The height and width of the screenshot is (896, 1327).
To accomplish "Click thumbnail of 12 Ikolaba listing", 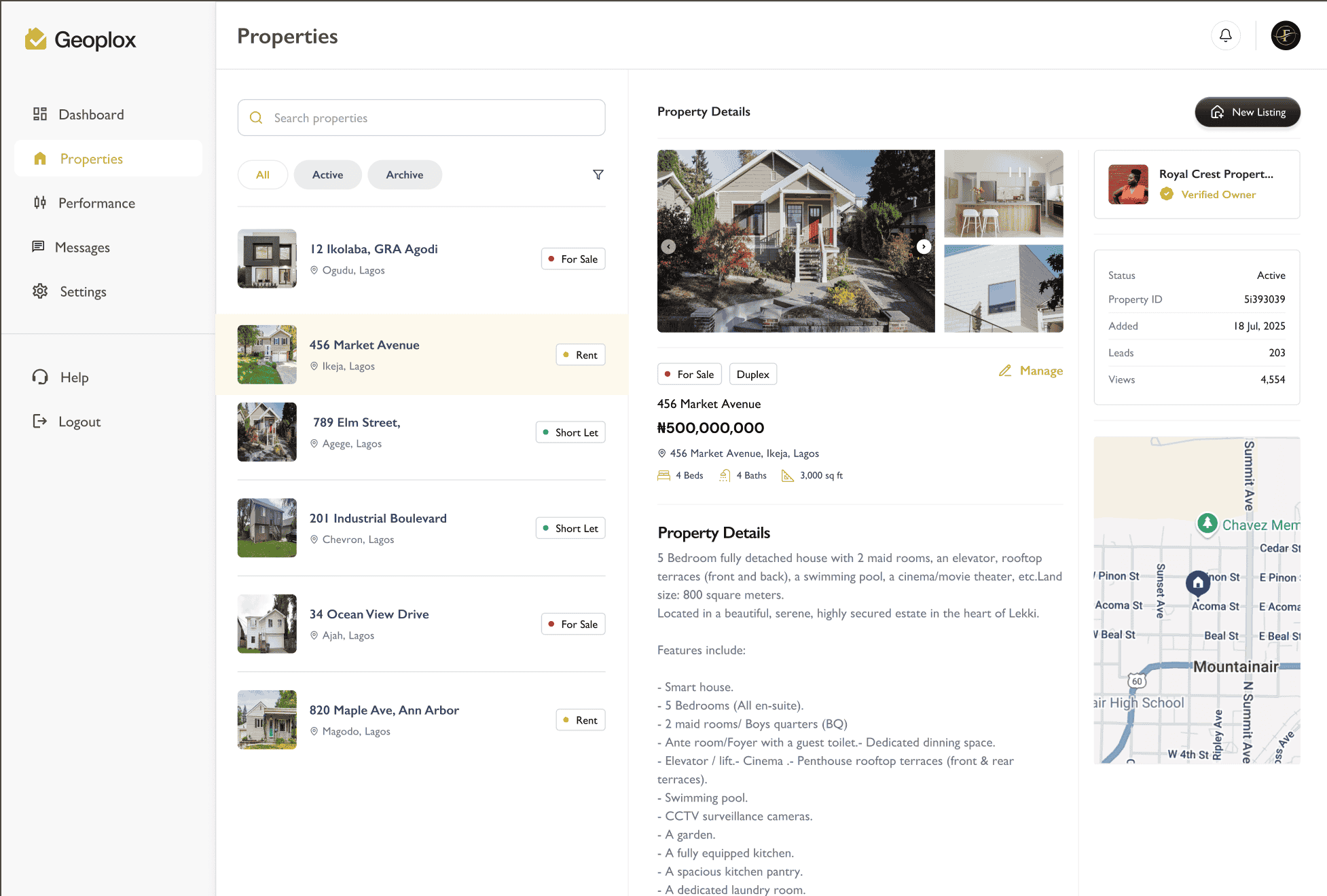I will click(267, 259).
